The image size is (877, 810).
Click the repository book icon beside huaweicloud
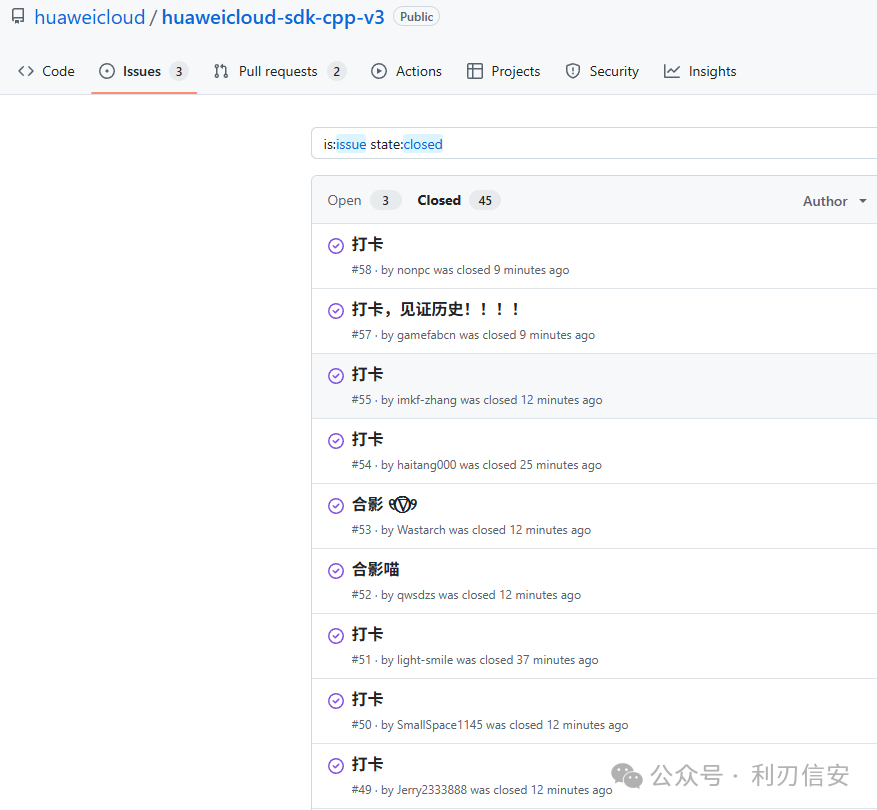pos(18,16)
